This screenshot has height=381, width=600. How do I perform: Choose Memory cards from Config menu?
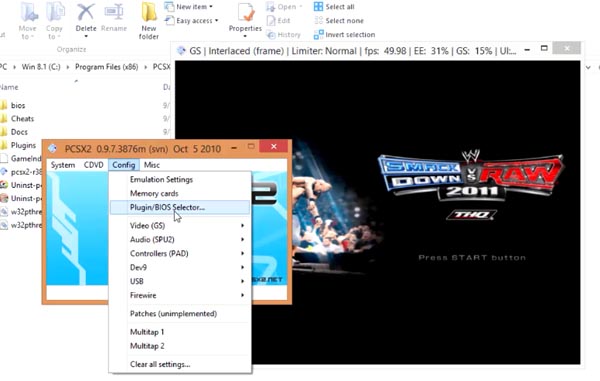coord(181,194)
